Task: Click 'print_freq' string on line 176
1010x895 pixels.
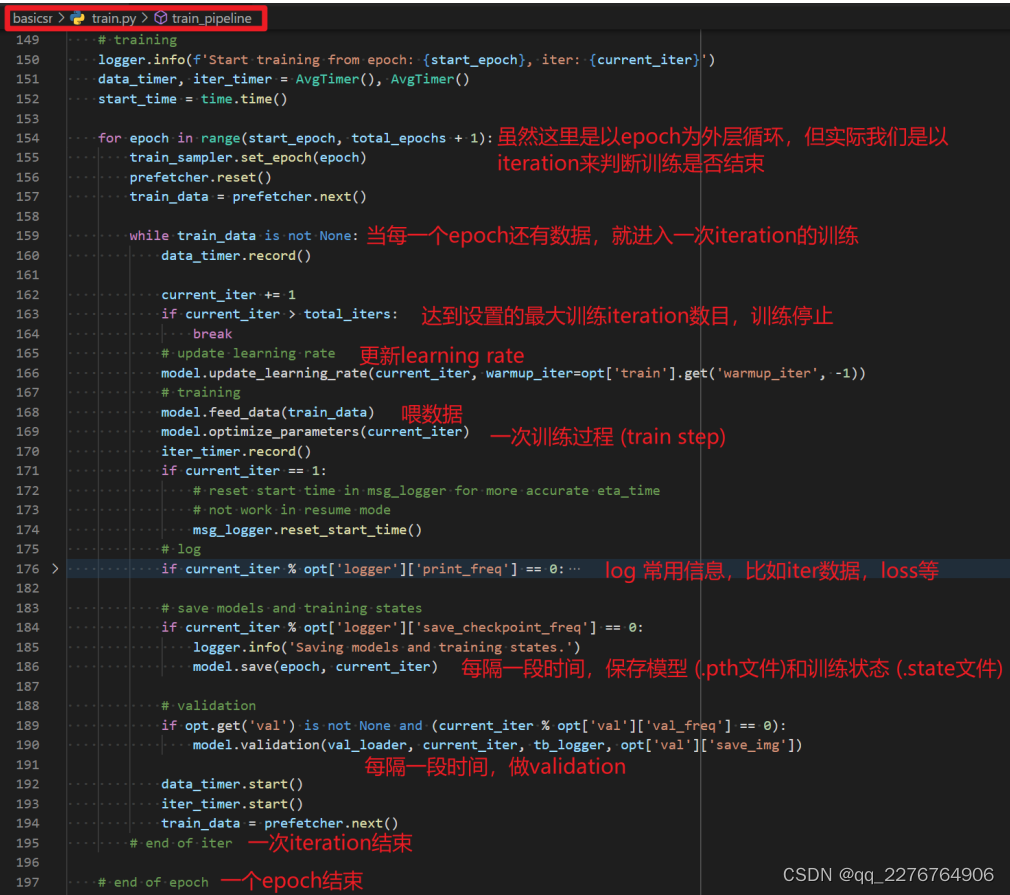Action: click(466, 569)
